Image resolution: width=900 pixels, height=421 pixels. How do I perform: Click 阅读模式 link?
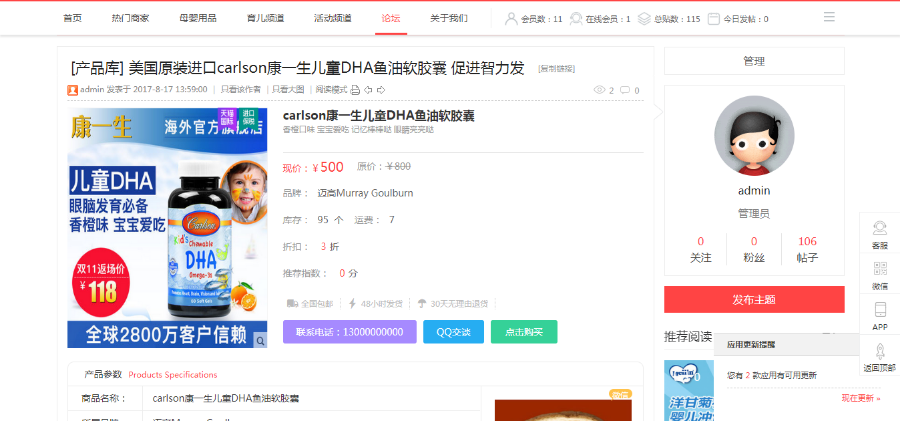332,90
